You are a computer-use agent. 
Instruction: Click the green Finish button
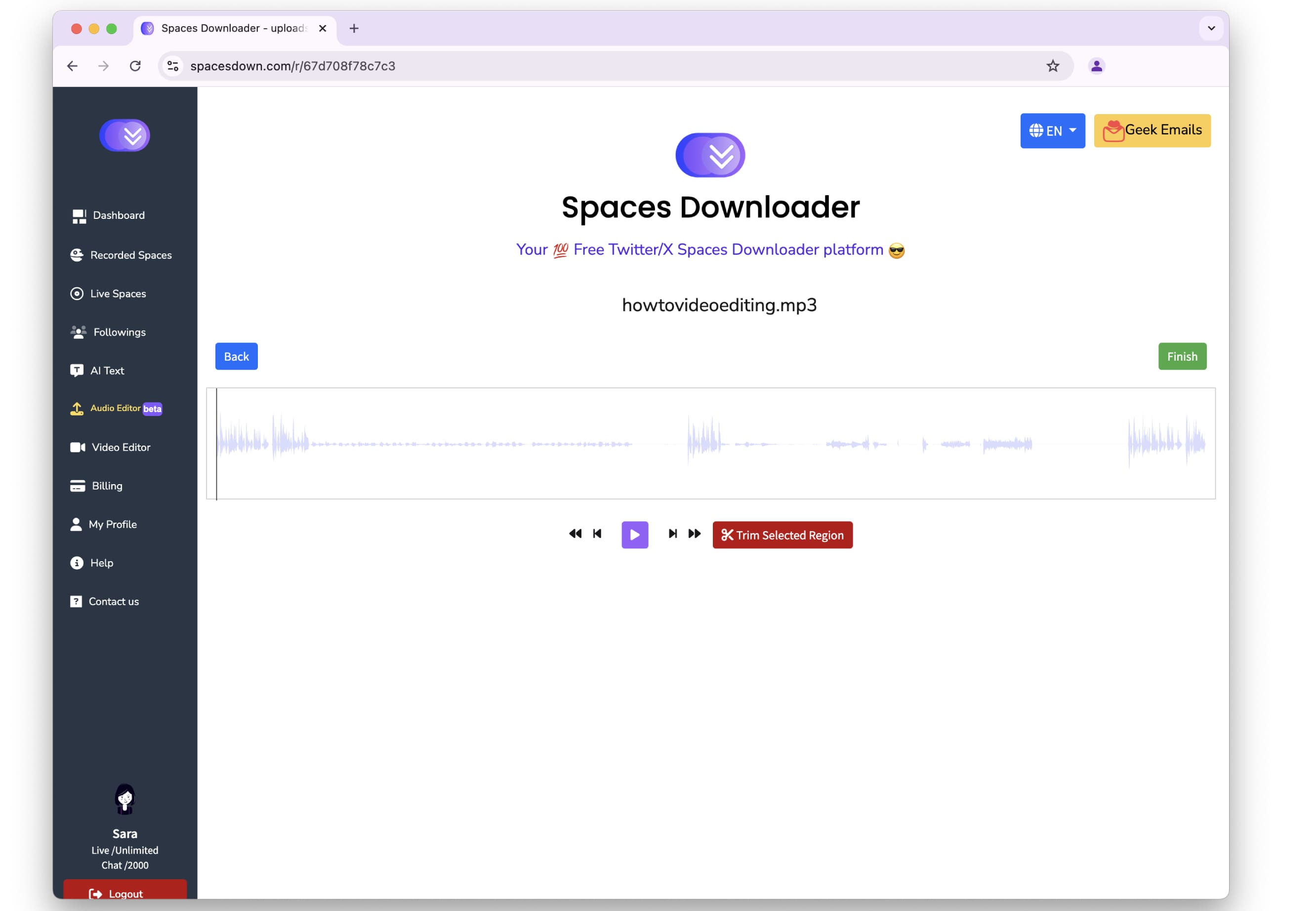point(1182,356)
